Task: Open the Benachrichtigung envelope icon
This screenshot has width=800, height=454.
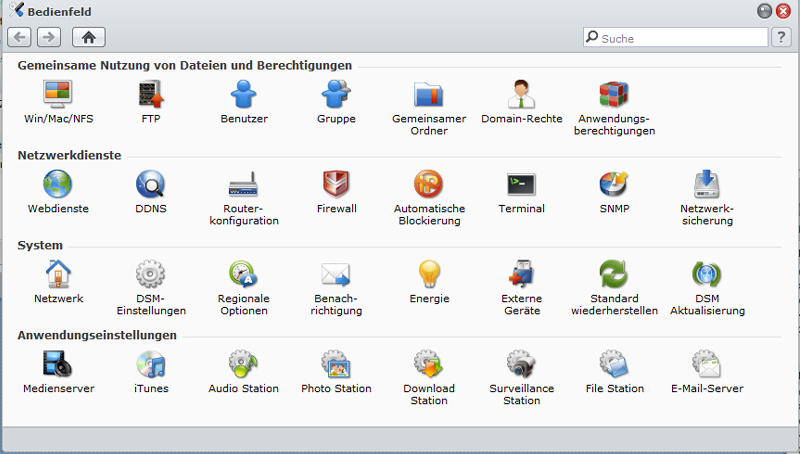Action: (336, 274)
